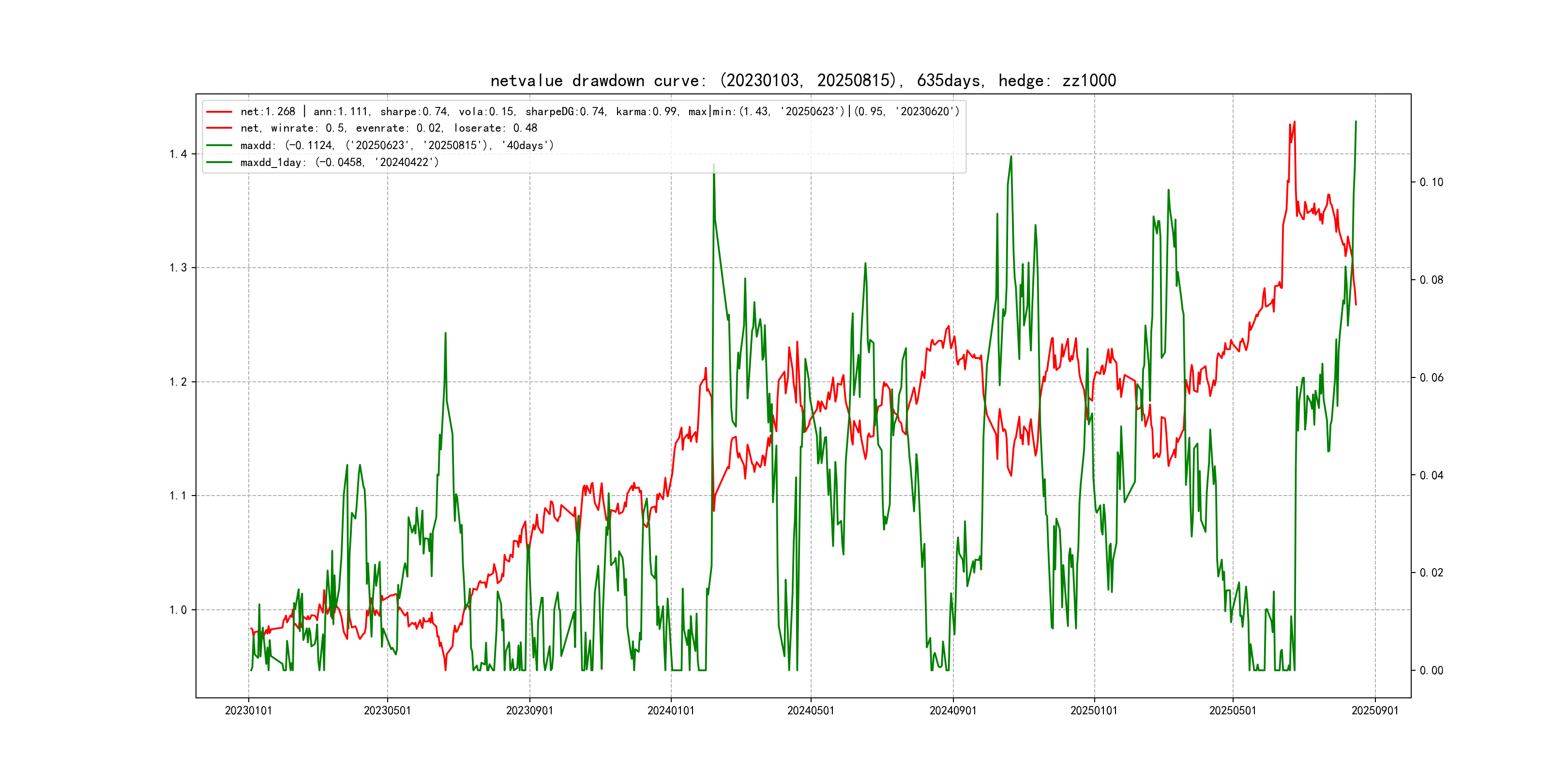Click the 1.4 left axis tick label
The height and width of the screenshot is (784, 1568).
(178, 154)
